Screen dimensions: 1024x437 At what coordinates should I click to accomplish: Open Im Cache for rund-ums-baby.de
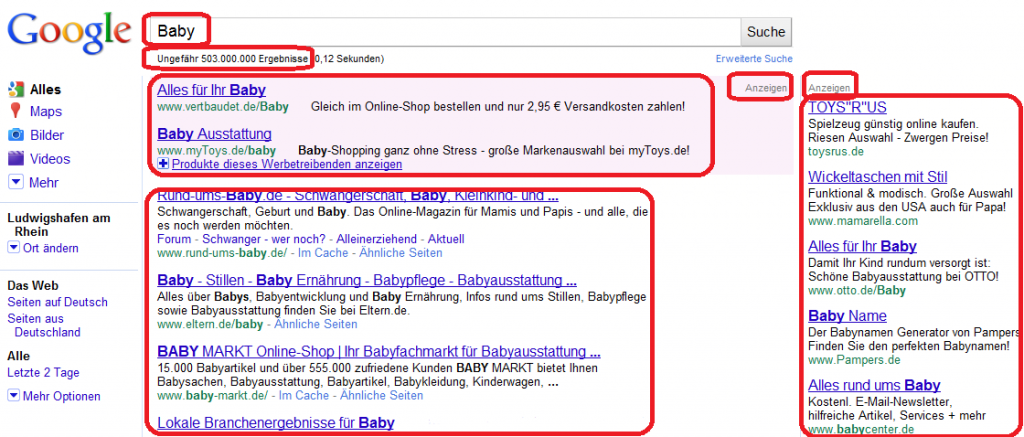tap(323, 253)
